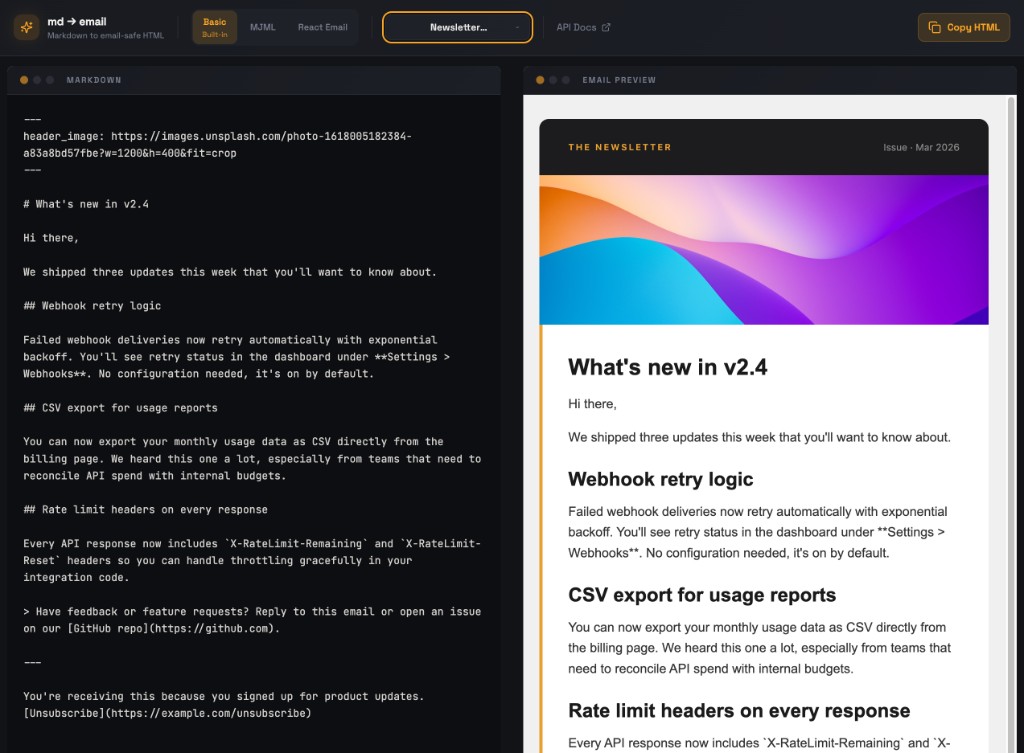Click the sparkle logo icon
This screenshot has height=753, width=1024.
tap(27, 26)
